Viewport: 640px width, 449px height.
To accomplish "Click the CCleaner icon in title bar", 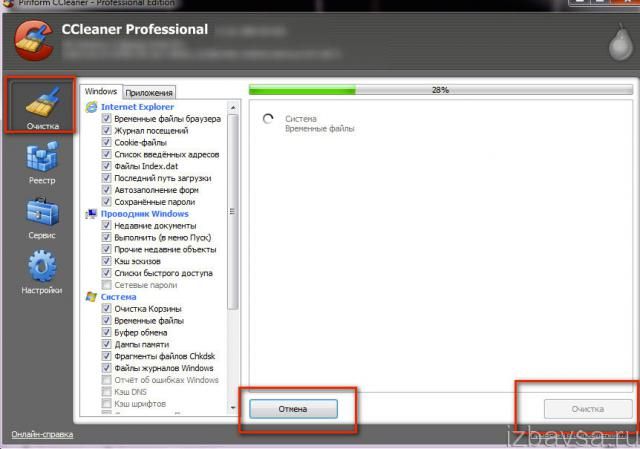I will click(7, 3).
